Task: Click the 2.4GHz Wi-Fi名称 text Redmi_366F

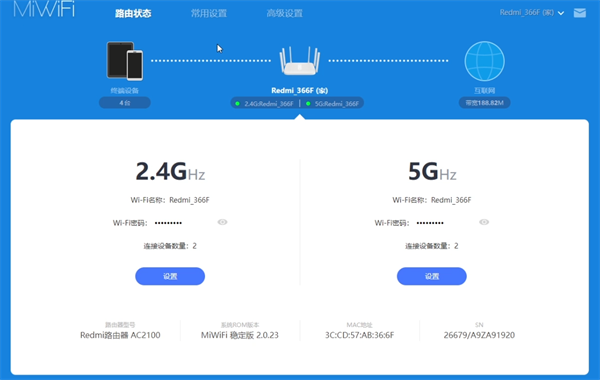Action: [189, 200]
